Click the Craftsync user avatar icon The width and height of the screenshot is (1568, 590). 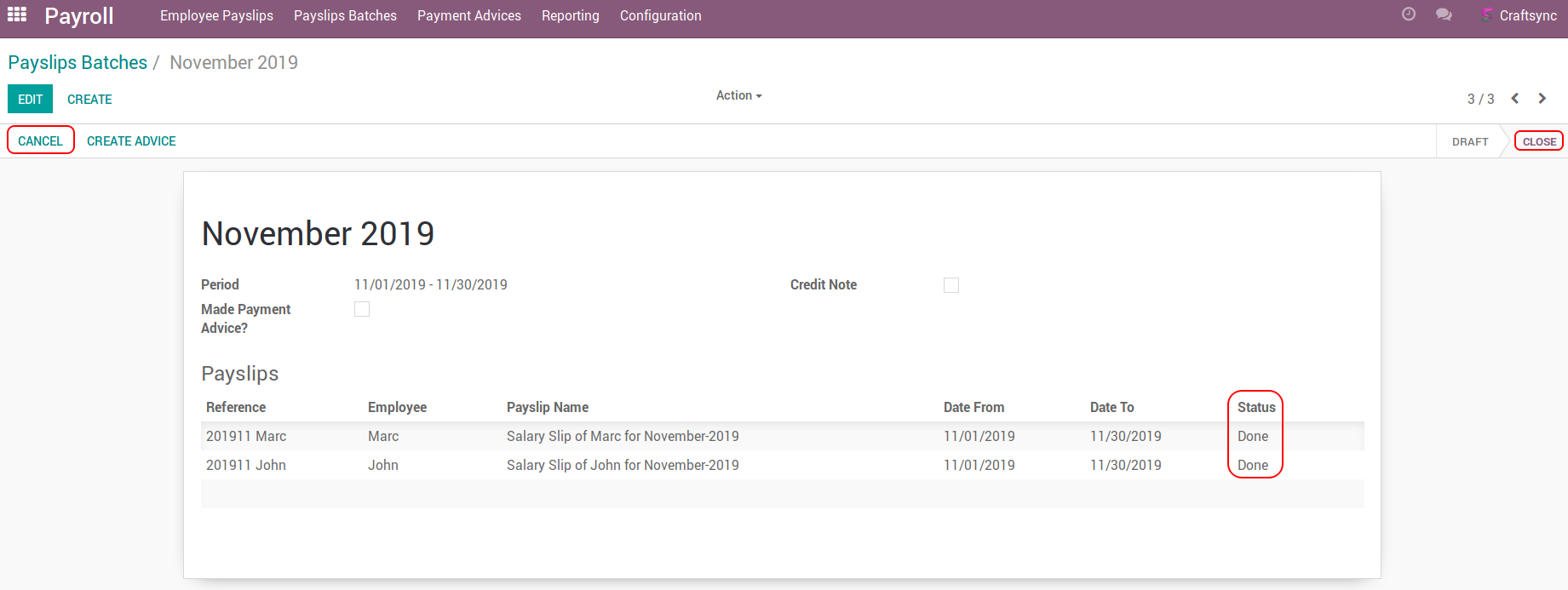coord(1487,15)
